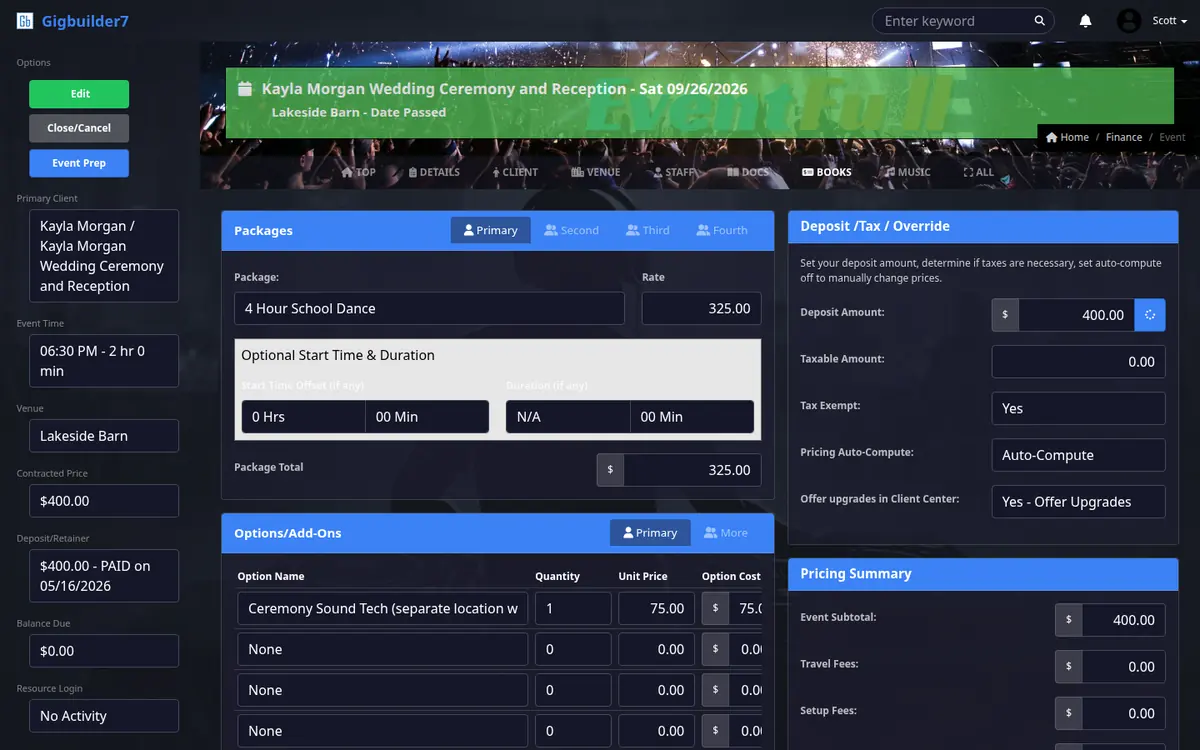Screen dimensions: 1200x750
Task: Open the notifications bell
Action: tap(1086, 21)
